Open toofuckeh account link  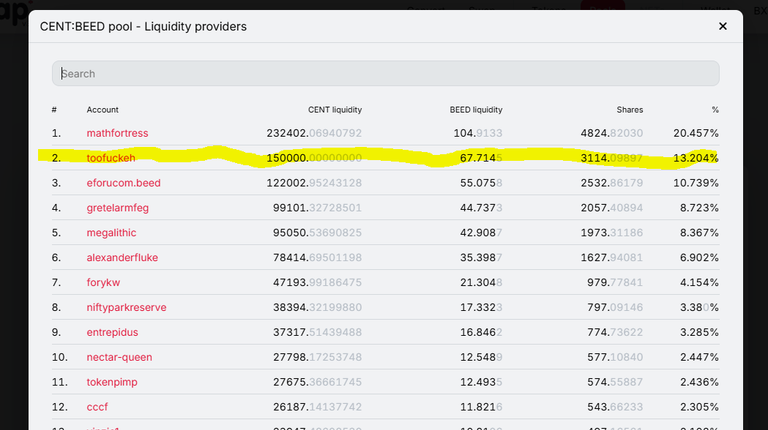111,158
